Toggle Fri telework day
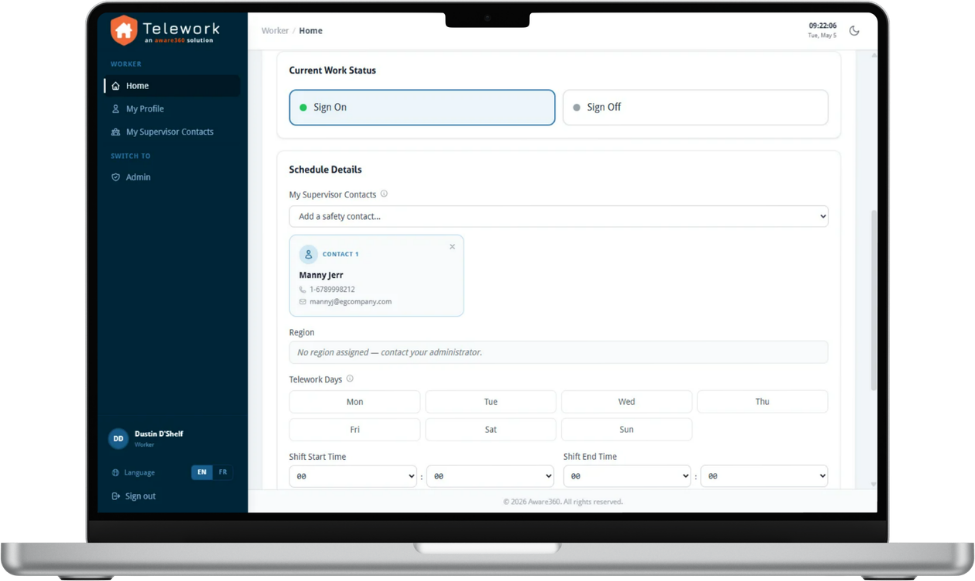Viewport: 975px width, 581px height. coord(354,430)
